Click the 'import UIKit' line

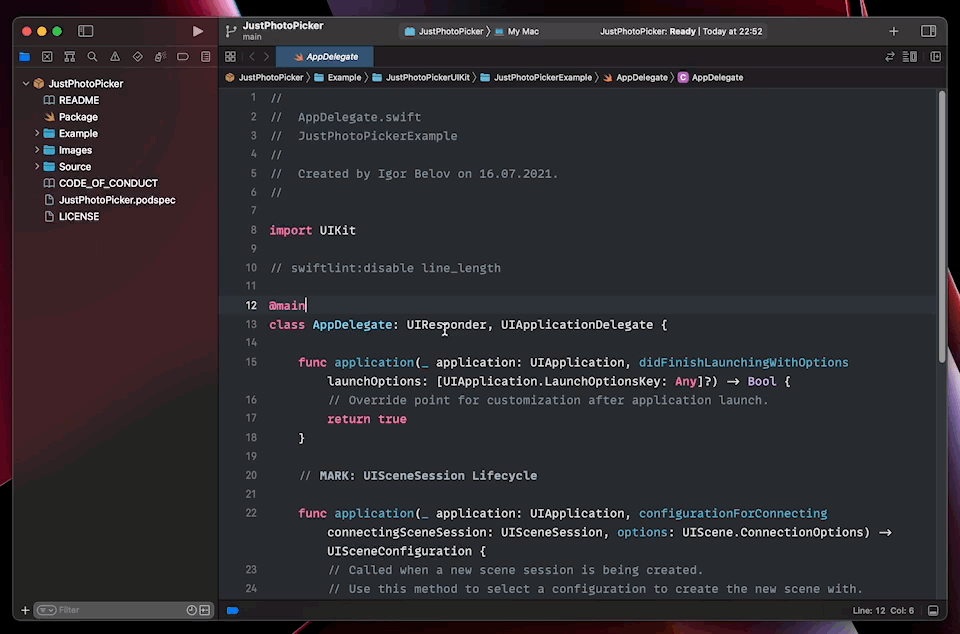point(312,230)
